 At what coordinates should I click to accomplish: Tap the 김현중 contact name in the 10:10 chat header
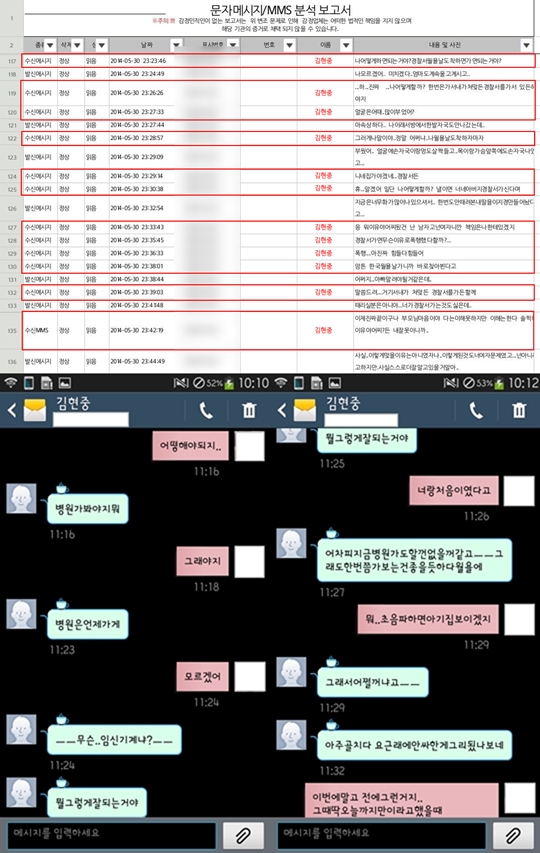pos(73,403)
